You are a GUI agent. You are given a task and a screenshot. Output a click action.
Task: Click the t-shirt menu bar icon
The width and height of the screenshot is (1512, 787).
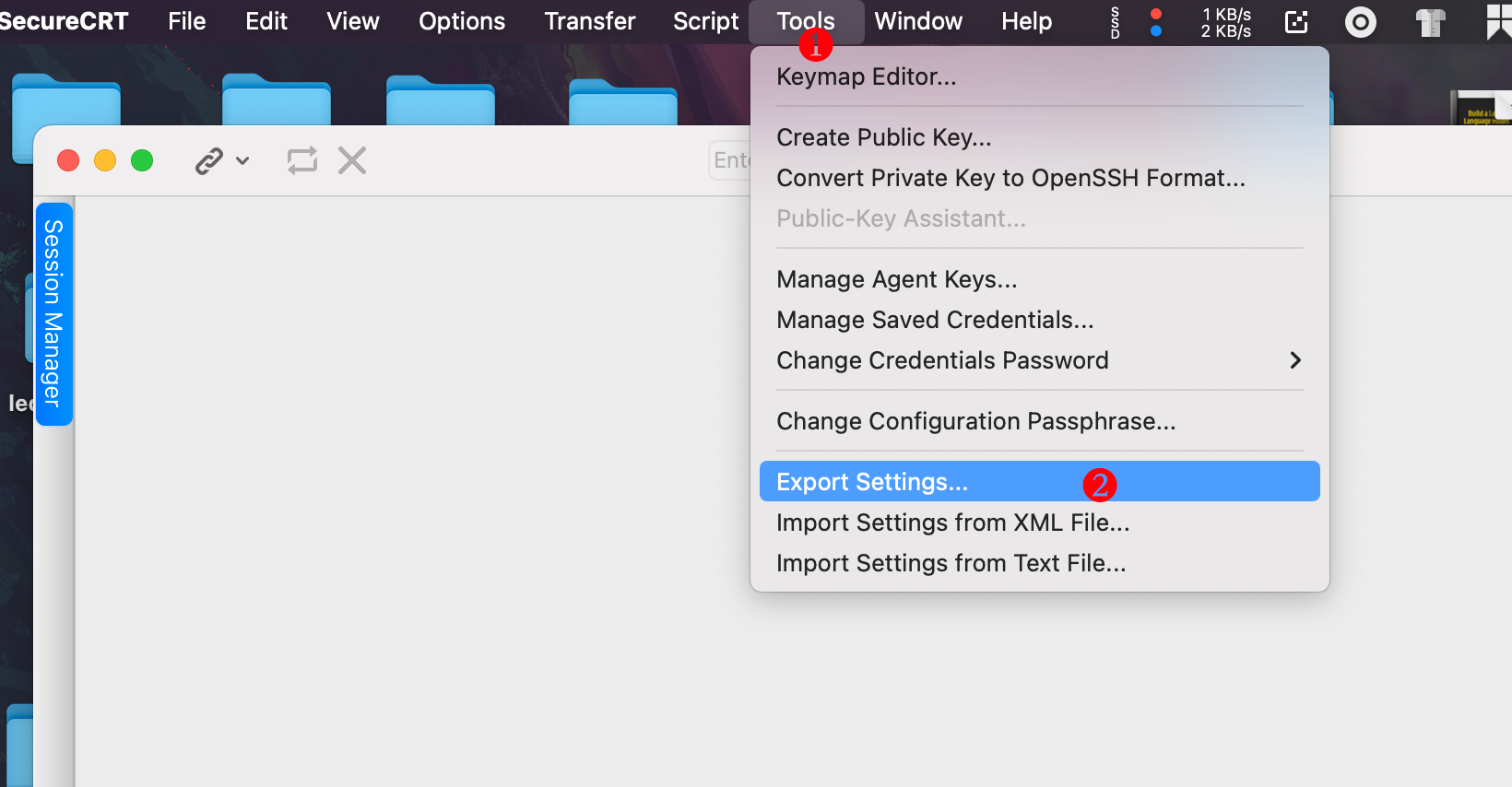tap(1430, 22)
